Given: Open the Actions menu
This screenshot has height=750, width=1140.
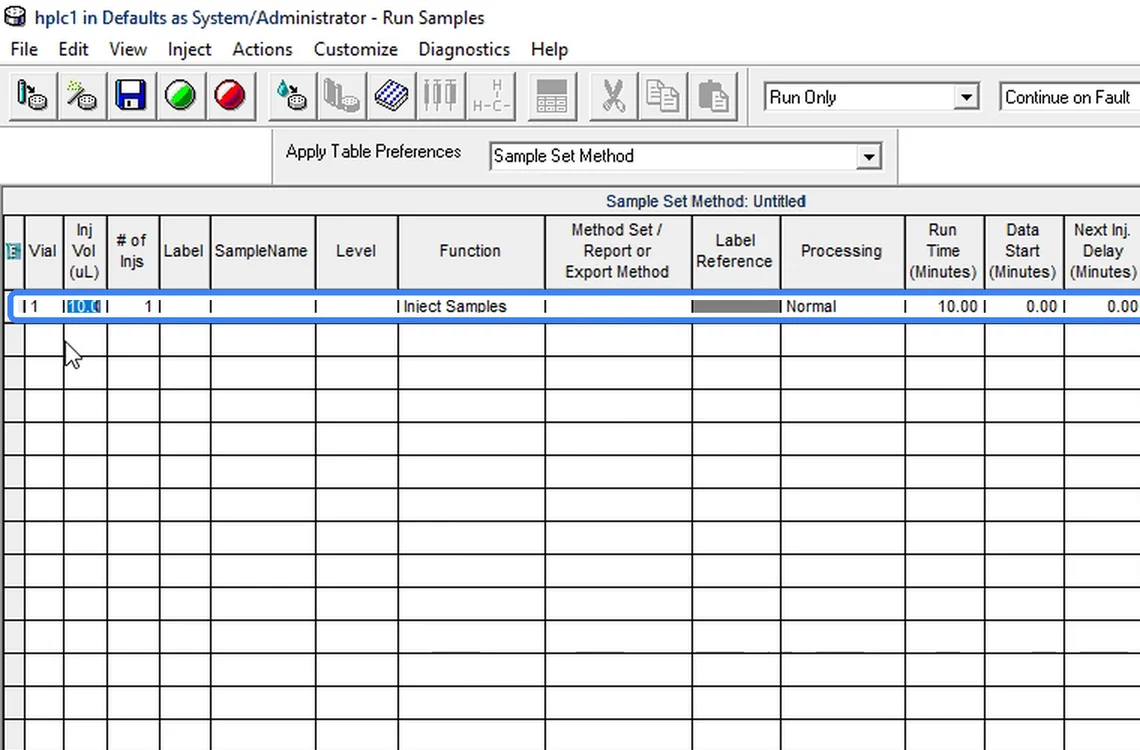Looking at the screenshot, I should pos(262,49).
